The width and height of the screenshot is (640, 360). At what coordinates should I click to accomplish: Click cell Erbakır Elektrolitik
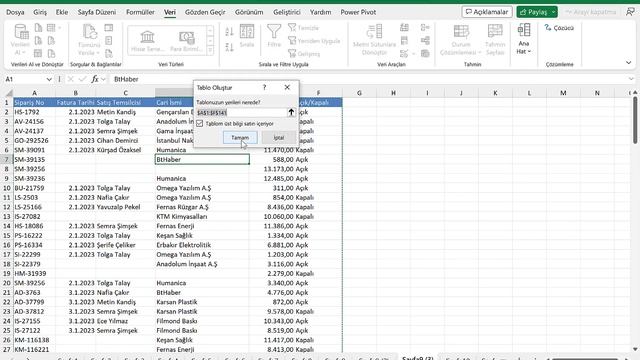(202, 245)
